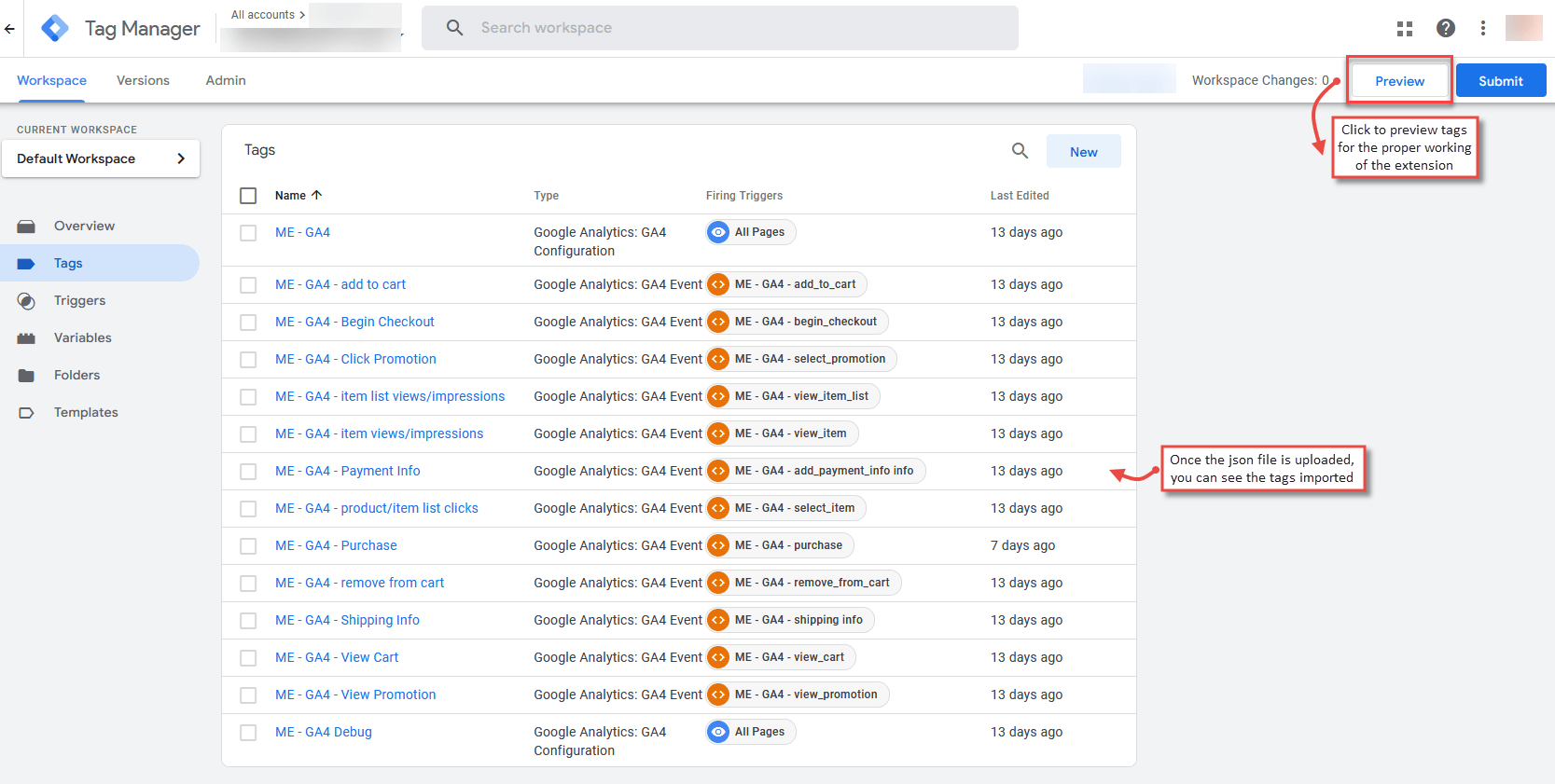Click the Type column header
This screenshot has width=1555, height=784.
pyautogui.click(x=547, y=196)
